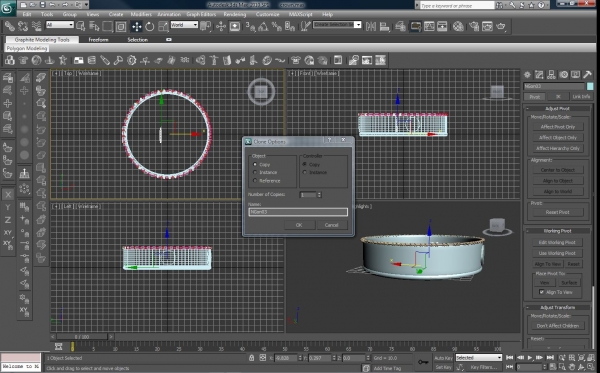Restrict to X axis button

pyautogui.click(x=8, y=194)
